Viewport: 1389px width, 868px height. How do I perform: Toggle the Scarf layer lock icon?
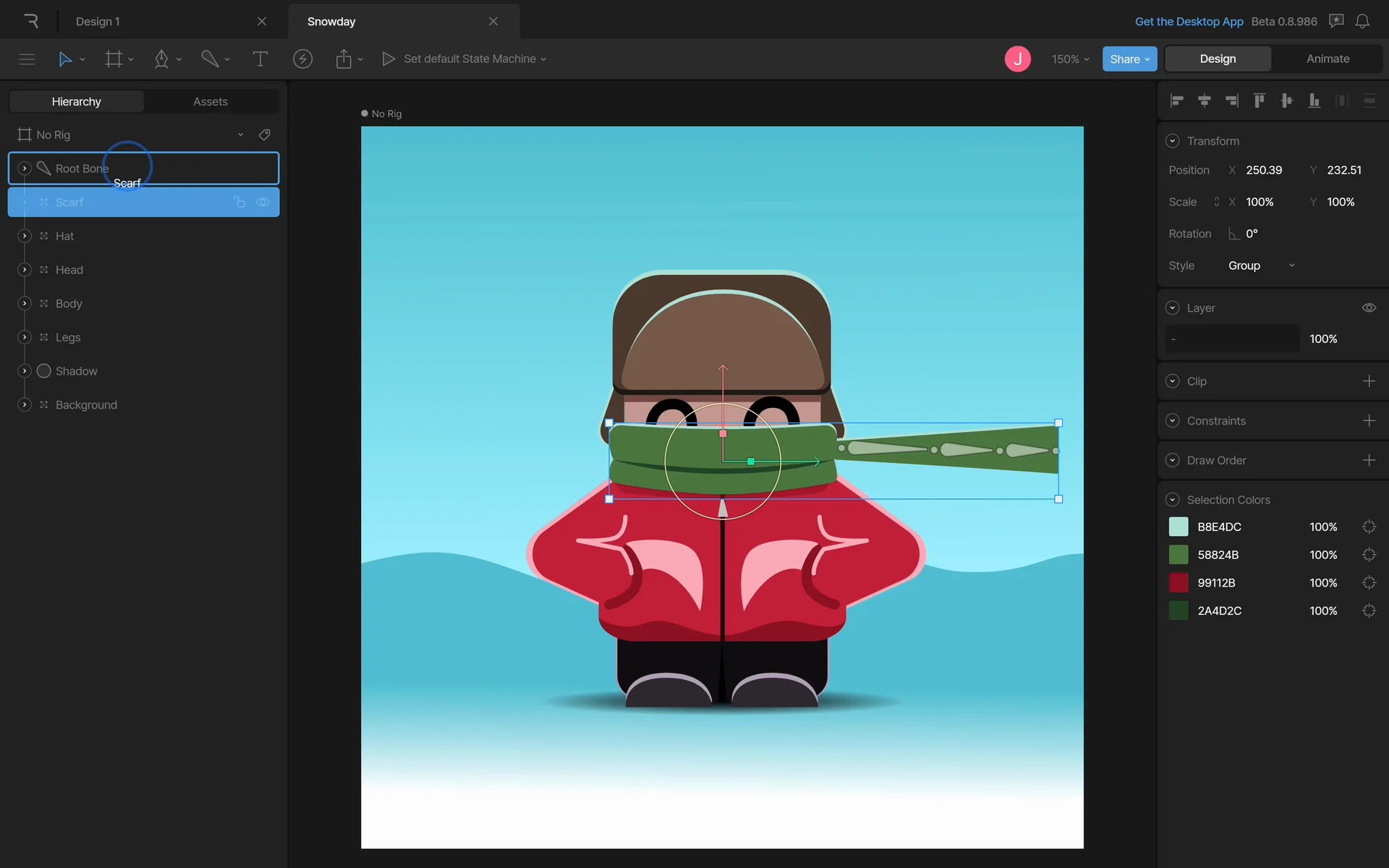(239, 203)
